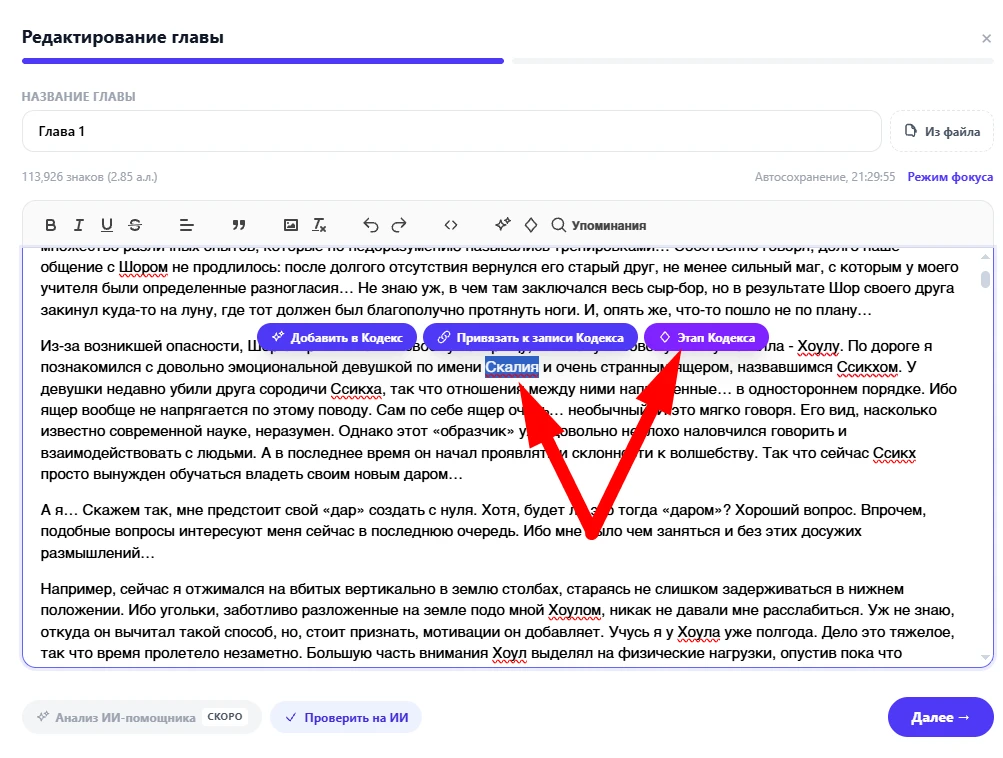The width and height of the screenshot is (1003, 758).
Task: Click the scrollbar down arrow in the editor
Action: [x=986, y=657]
